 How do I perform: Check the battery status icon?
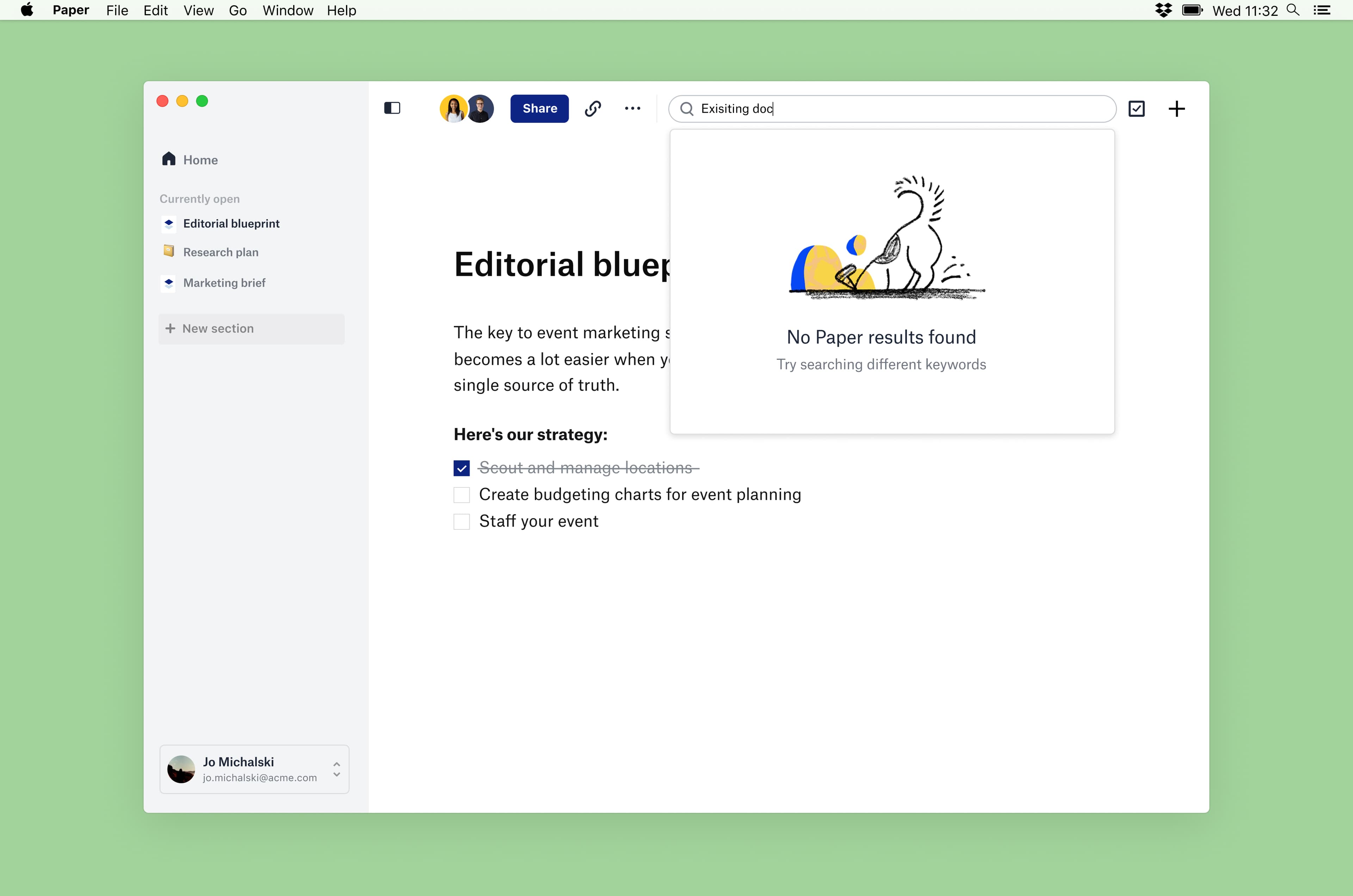(1192, 10)
